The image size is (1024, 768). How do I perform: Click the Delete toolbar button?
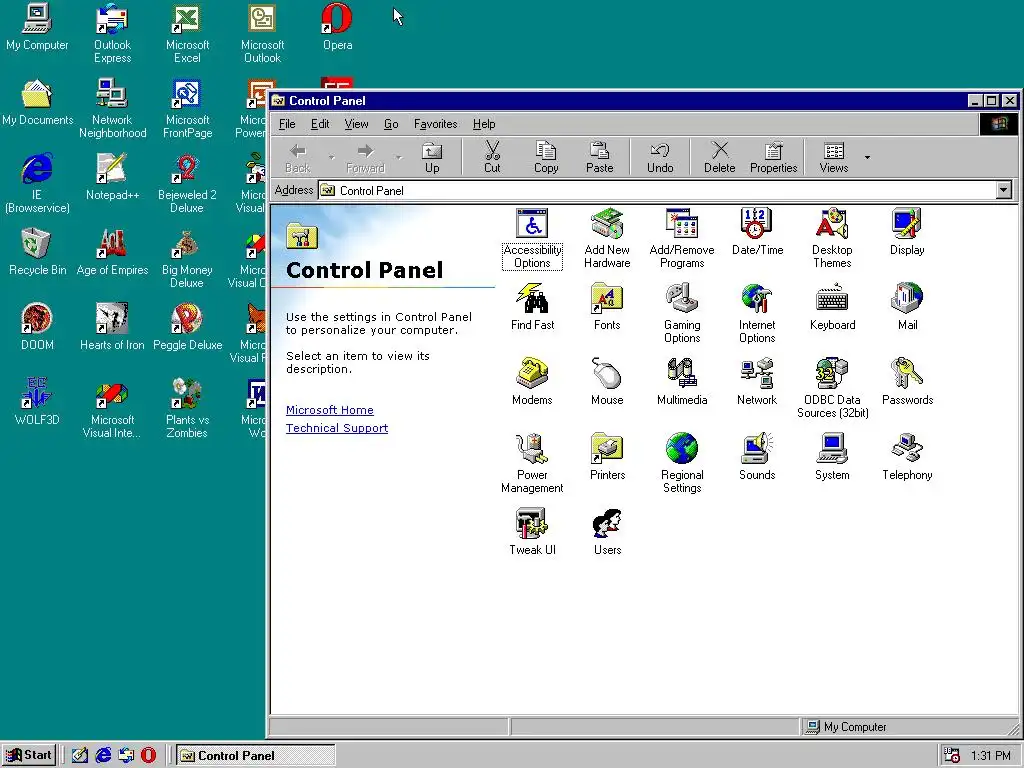[x=720, y=157]
